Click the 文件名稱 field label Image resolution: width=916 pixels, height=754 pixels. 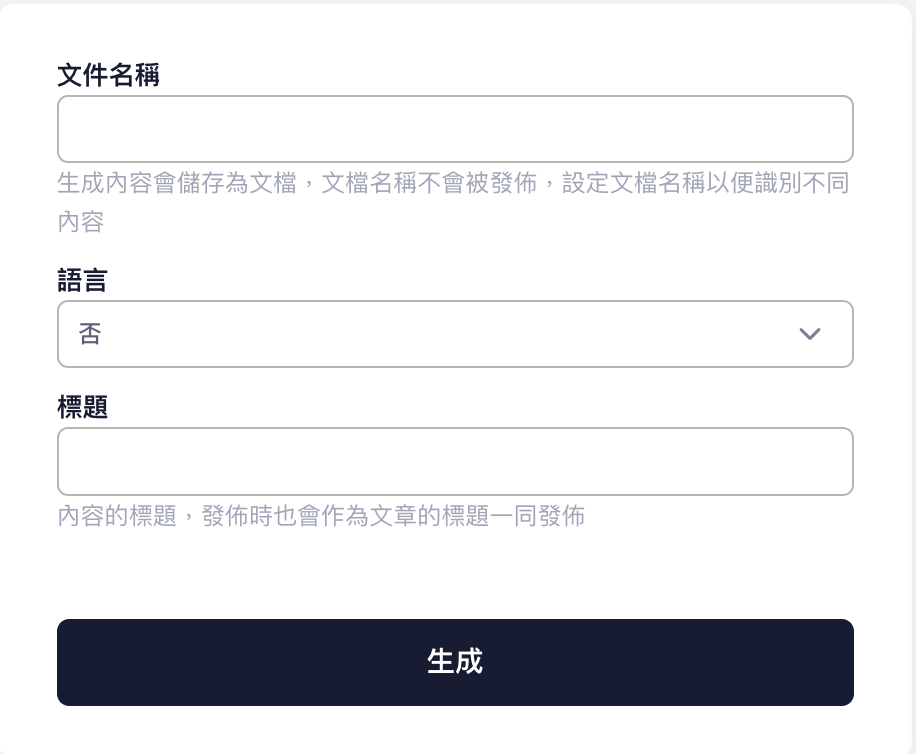108,75
